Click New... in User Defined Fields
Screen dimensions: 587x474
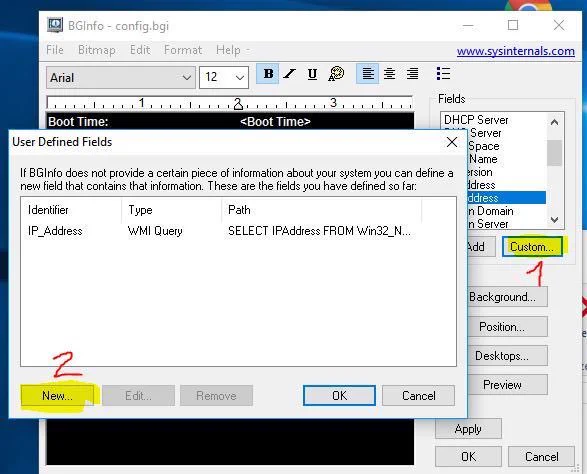click(57, 396)
